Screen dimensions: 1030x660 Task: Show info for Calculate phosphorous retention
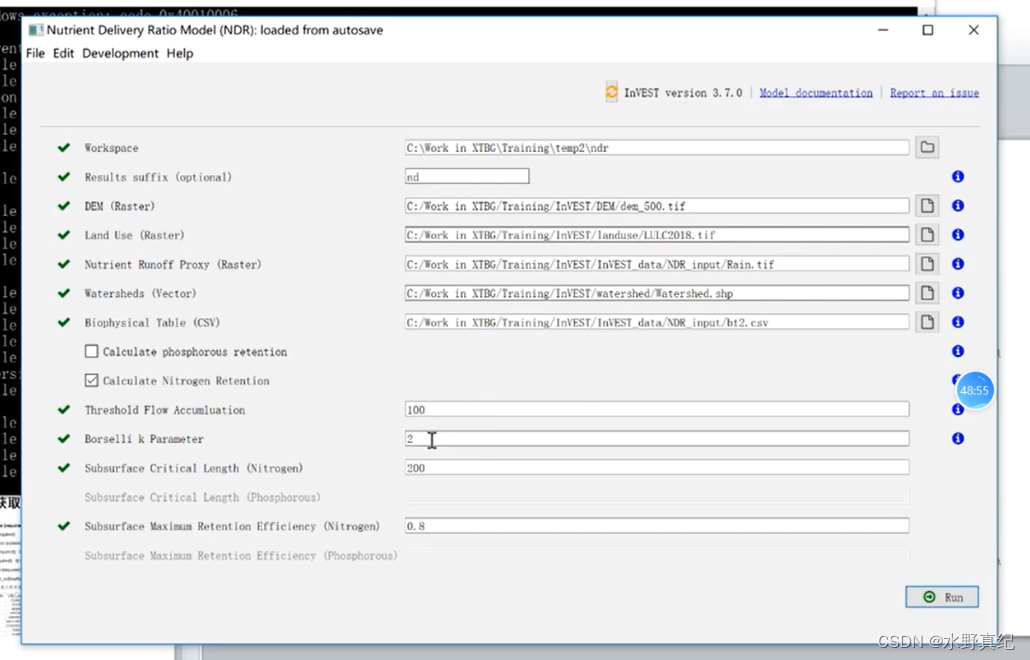958,351
